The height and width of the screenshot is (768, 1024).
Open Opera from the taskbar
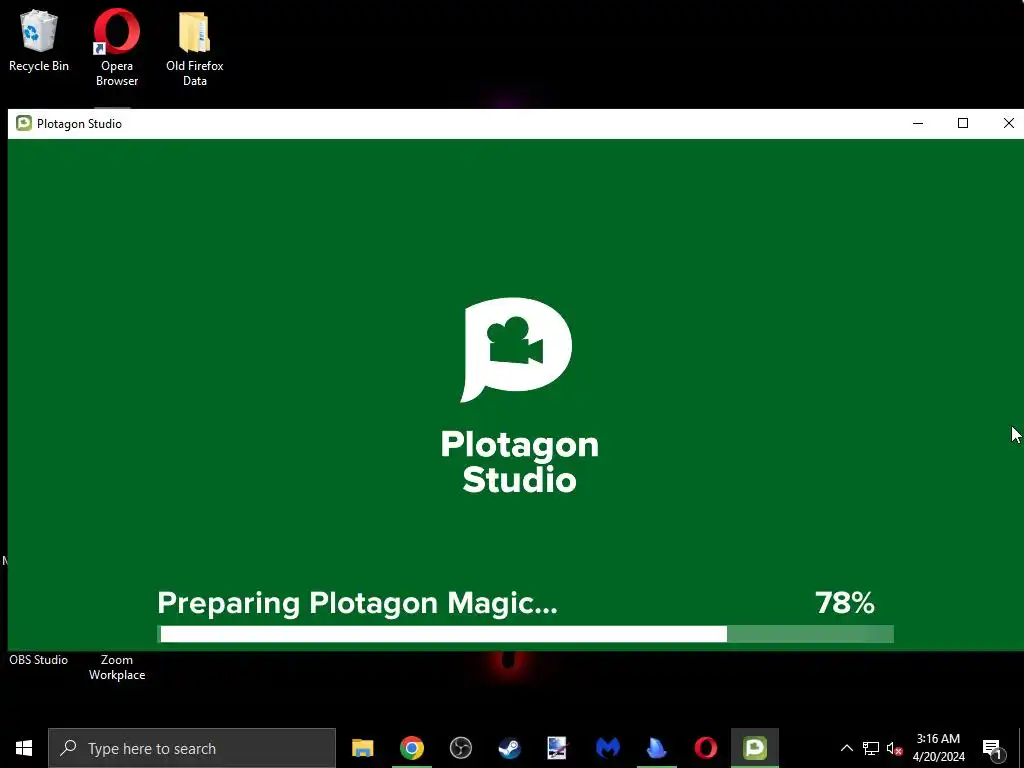pyautogui.click(x=705, y=748)
